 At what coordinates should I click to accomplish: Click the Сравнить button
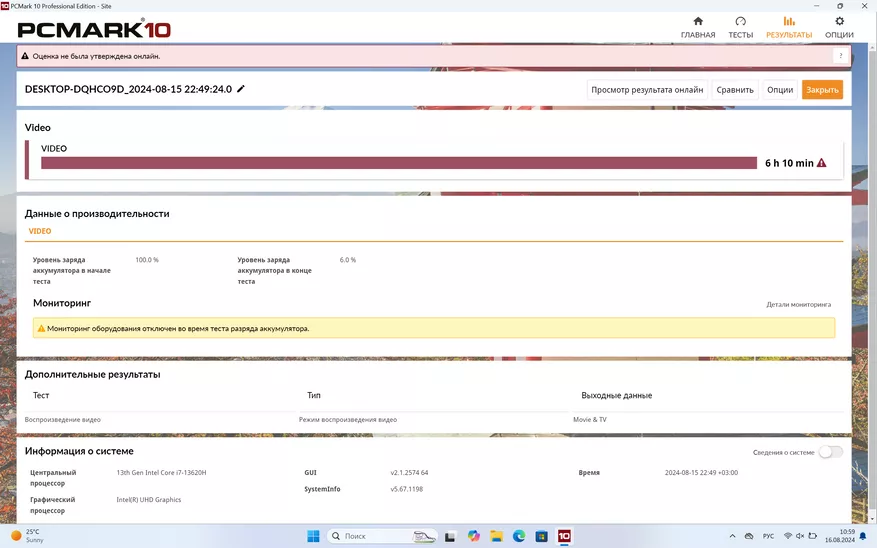coord(735,89)
